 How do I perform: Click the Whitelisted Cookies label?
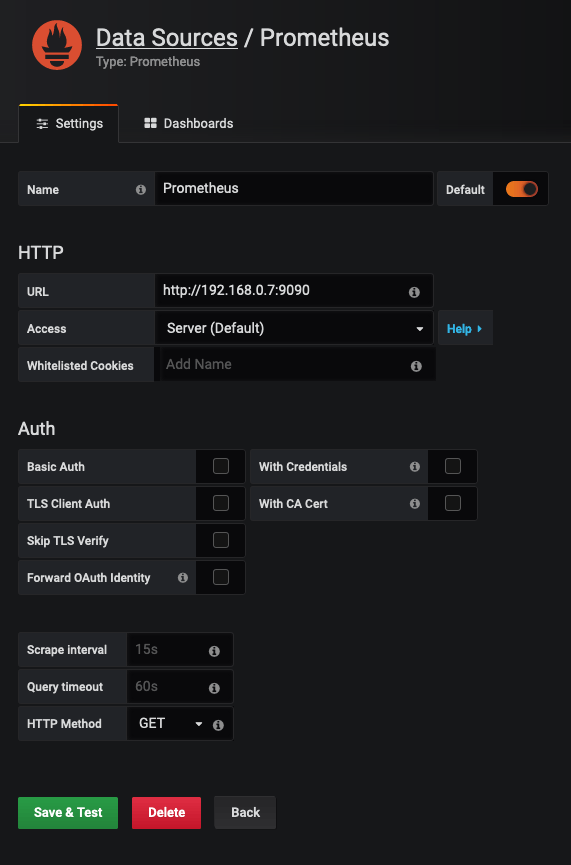[80, 366]
